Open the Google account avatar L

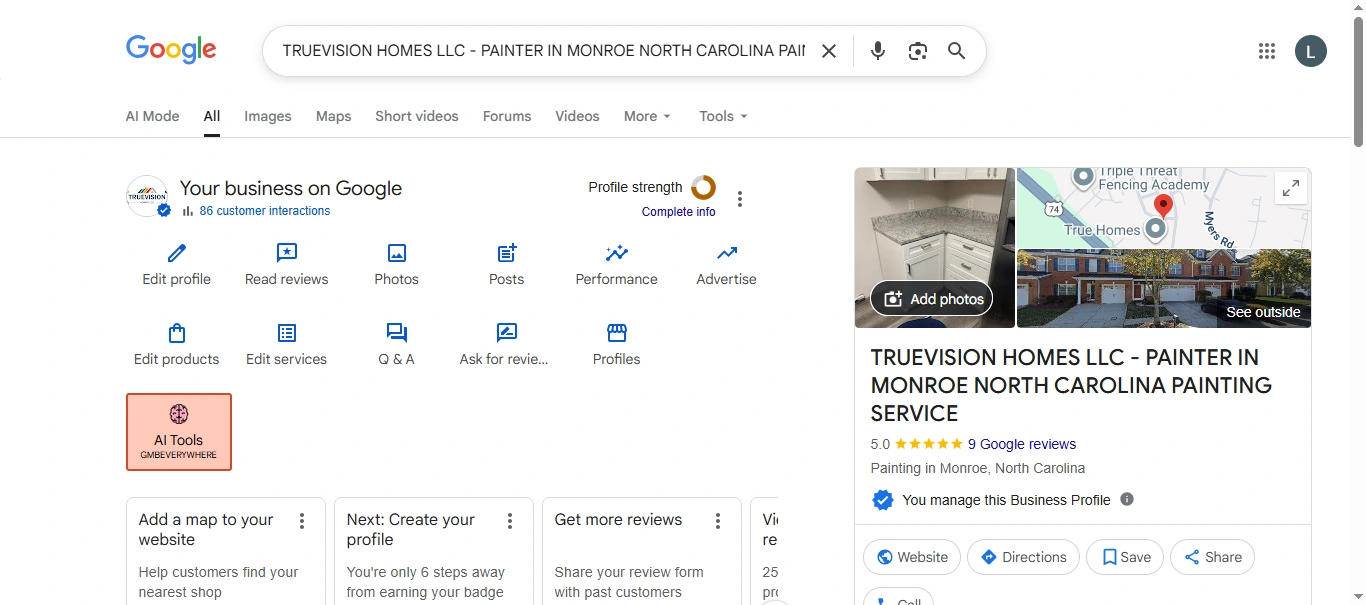(1311, 51)
